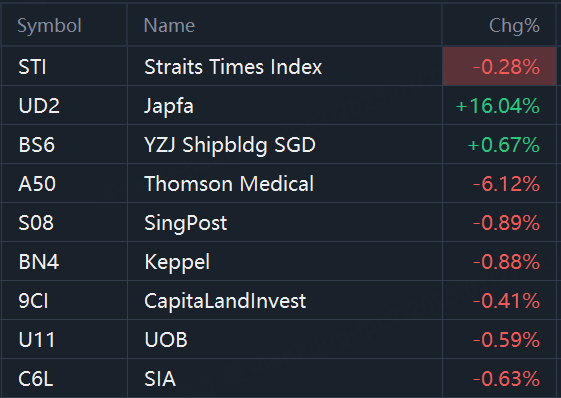Select the BN4 Keppel symbol
The height and width of the screenshot is (398, 561).
point(39,262)
